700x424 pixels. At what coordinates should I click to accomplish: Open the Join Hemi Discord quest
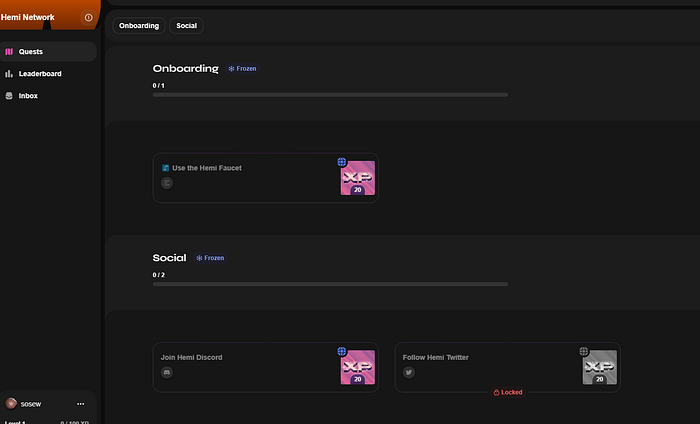click(266, 367)
